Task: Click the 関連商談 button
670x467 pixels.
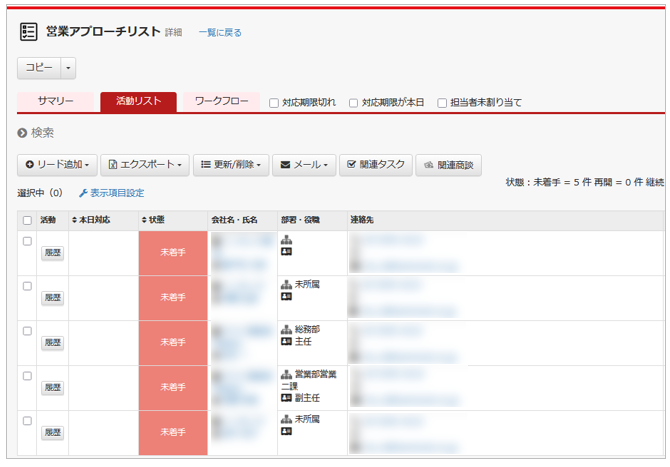Action: pos(449,165)
